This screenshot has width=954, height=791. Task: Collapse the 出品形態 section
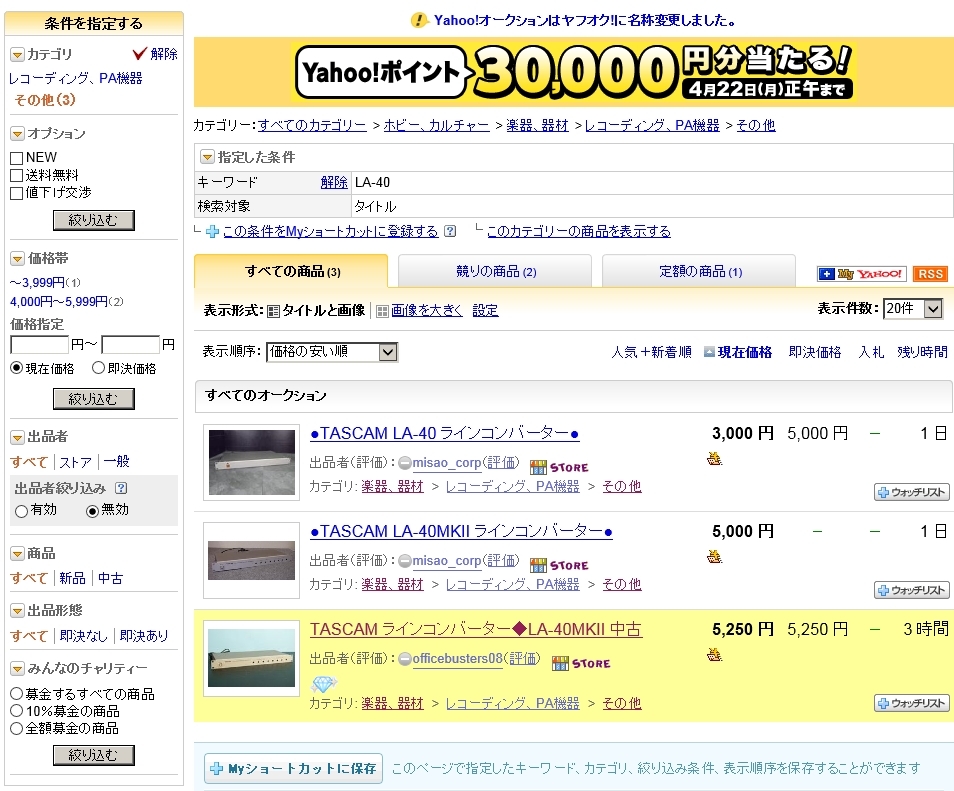(x=18, y=610)
